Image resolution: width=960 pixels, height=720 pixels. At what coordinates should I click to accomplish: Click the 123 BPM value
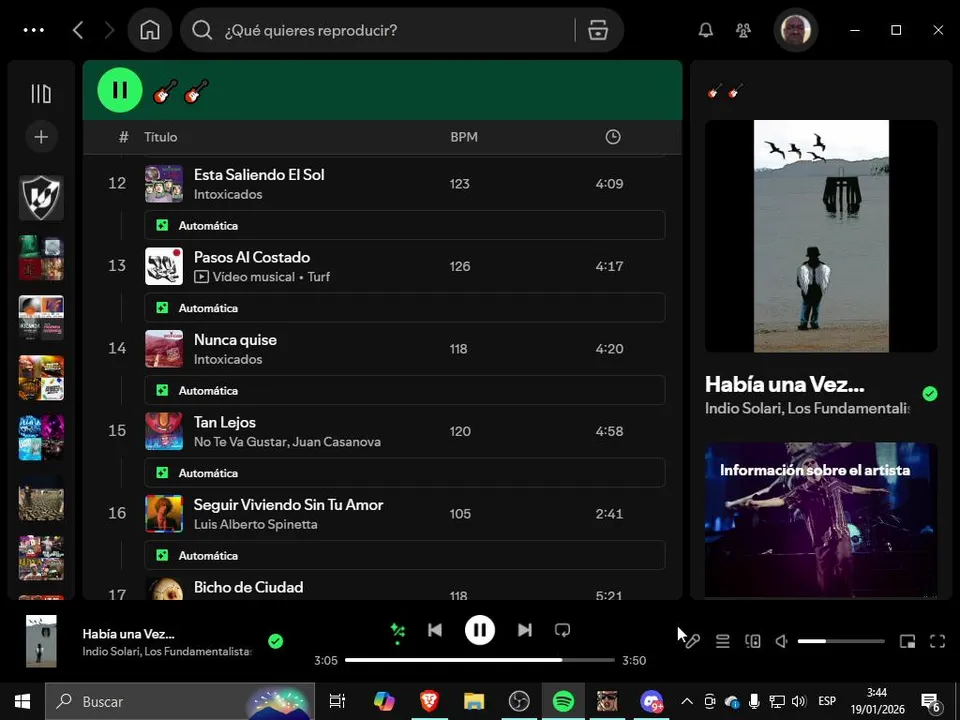[460, 184]
